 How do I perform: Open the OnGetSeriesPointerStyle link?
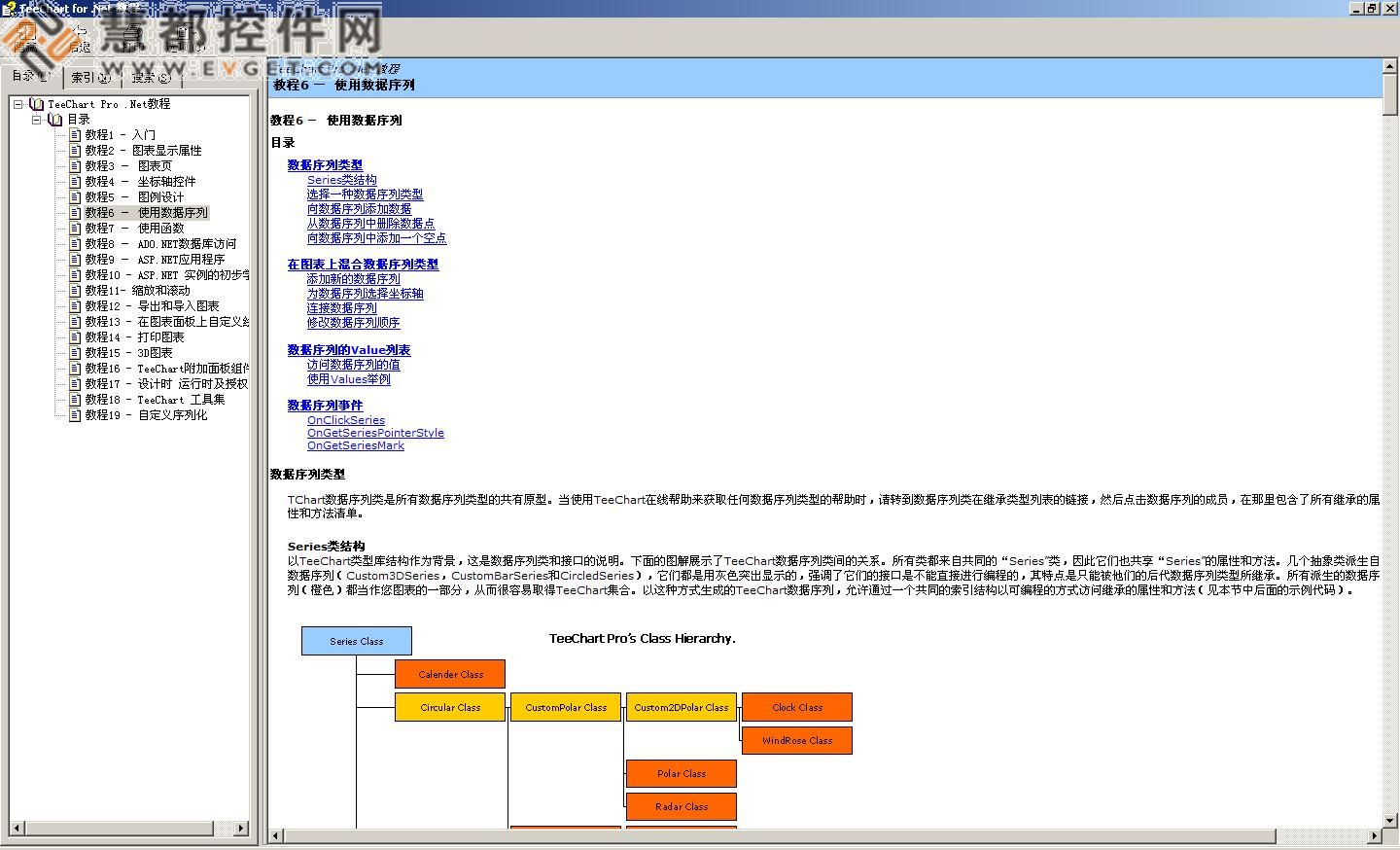(x=375, y=433)
